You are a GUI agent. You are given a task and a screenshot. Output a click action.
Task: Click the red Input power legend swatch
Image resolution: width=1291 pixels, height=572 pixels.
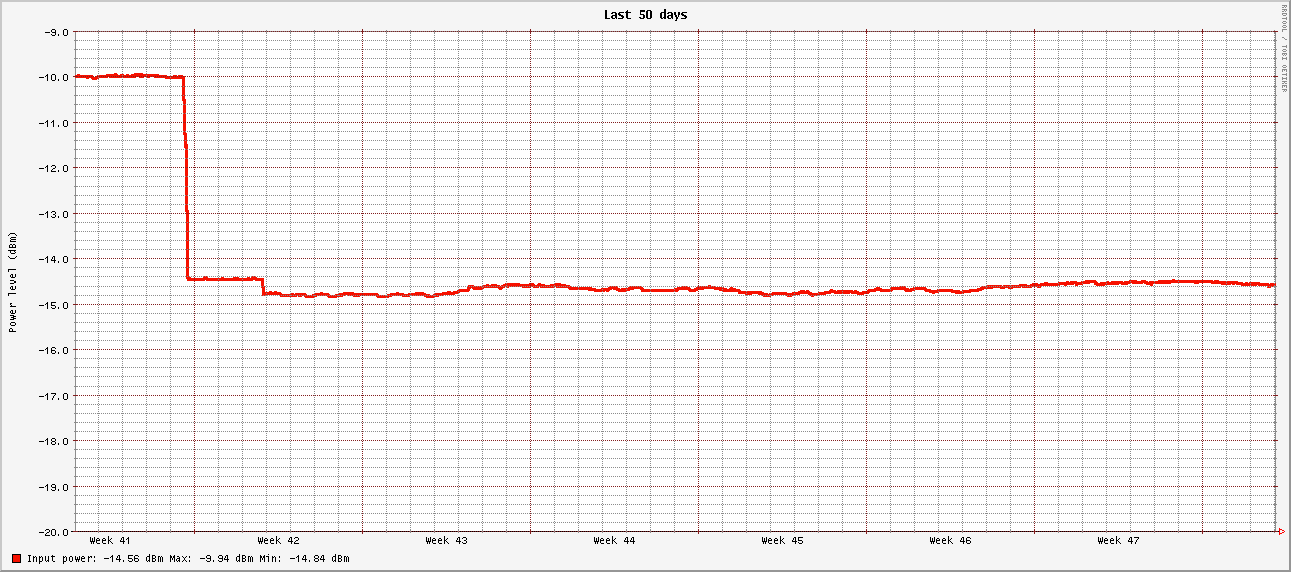[16, 558]
